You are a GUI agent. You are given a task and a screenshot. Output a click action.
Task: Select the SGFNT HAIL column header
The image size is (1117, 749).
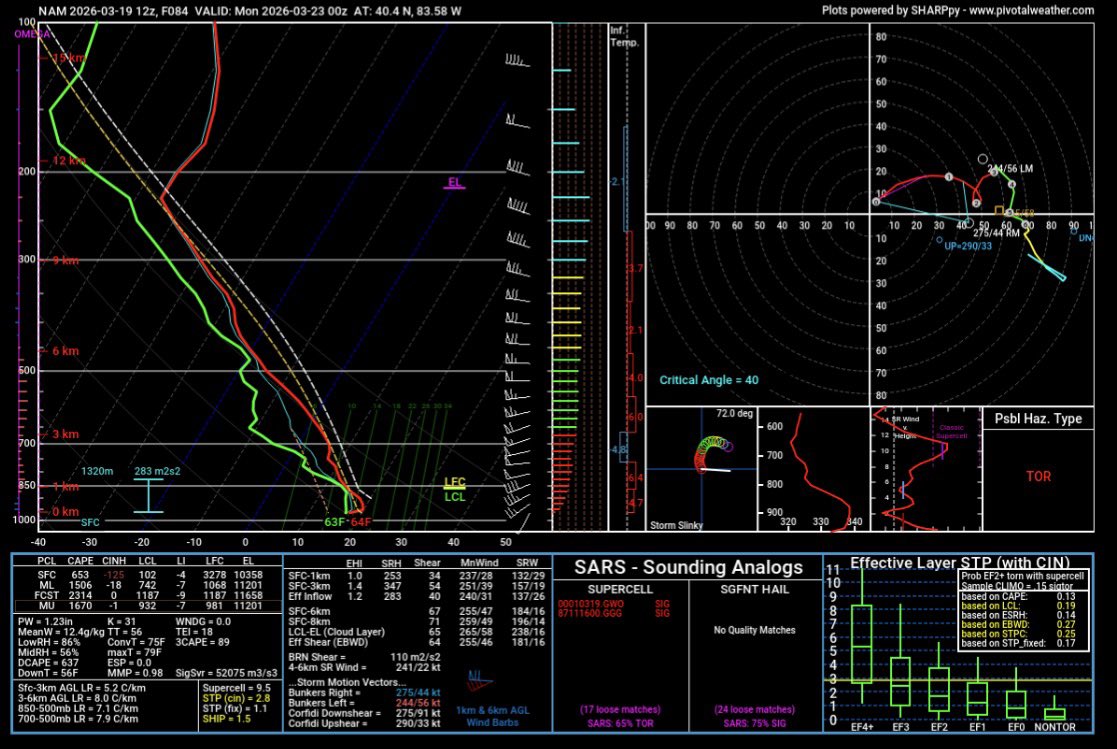point(754,589)
